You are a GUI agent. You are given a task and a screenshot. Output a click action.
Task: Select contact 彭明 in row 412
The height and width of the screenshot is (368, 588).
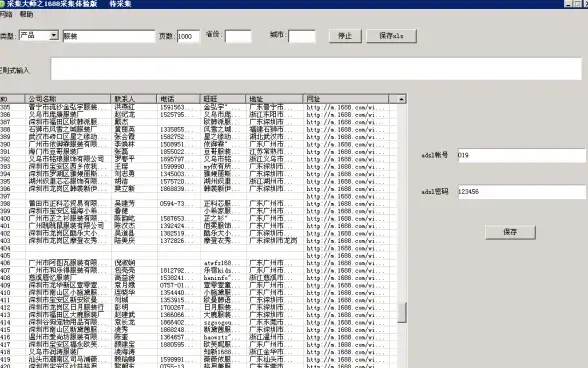pyautogui.click(x=122, y=308)
